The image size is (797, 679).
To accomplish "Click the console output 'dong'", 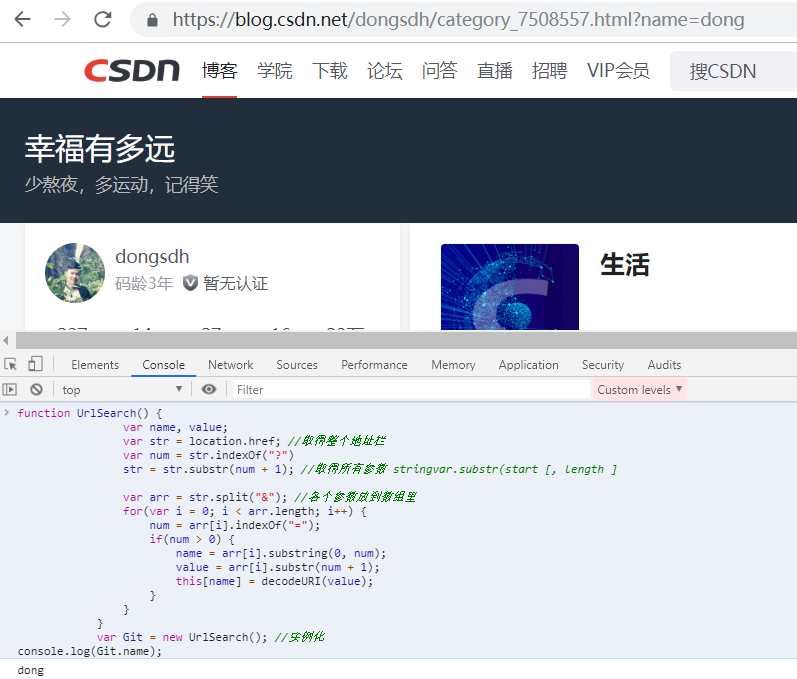I will click(x=30, y=670).
